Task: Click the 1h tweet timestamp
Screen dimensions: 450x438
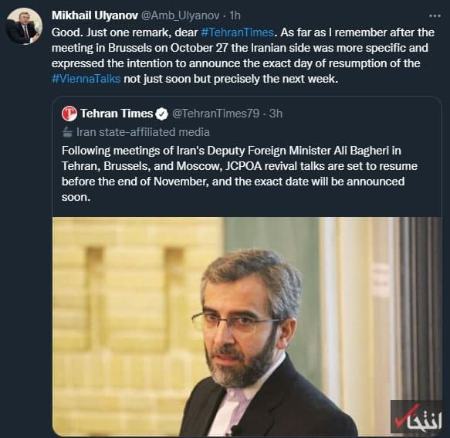Action: click(235, 15)
